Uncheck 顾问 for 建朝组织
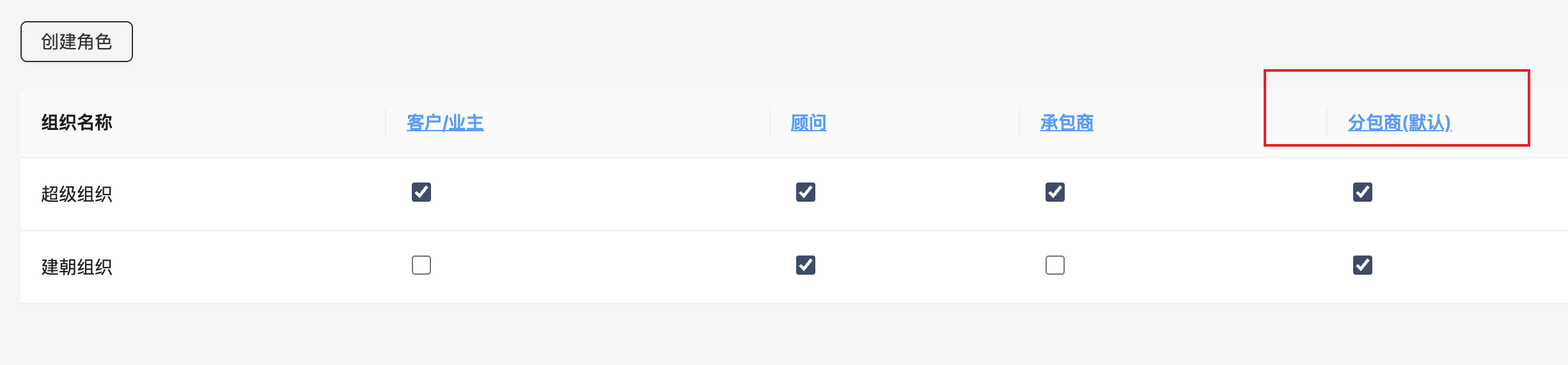Viewport: 1568px width, 365px height. [806, 265]
